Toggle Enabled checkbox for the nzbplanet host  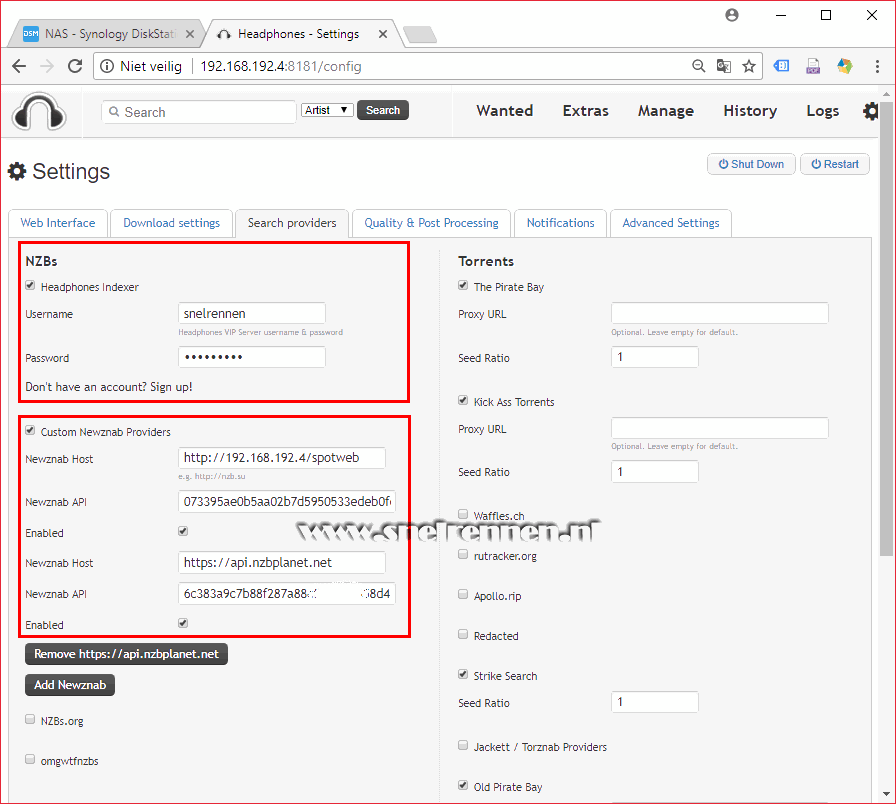coord(183,623)
